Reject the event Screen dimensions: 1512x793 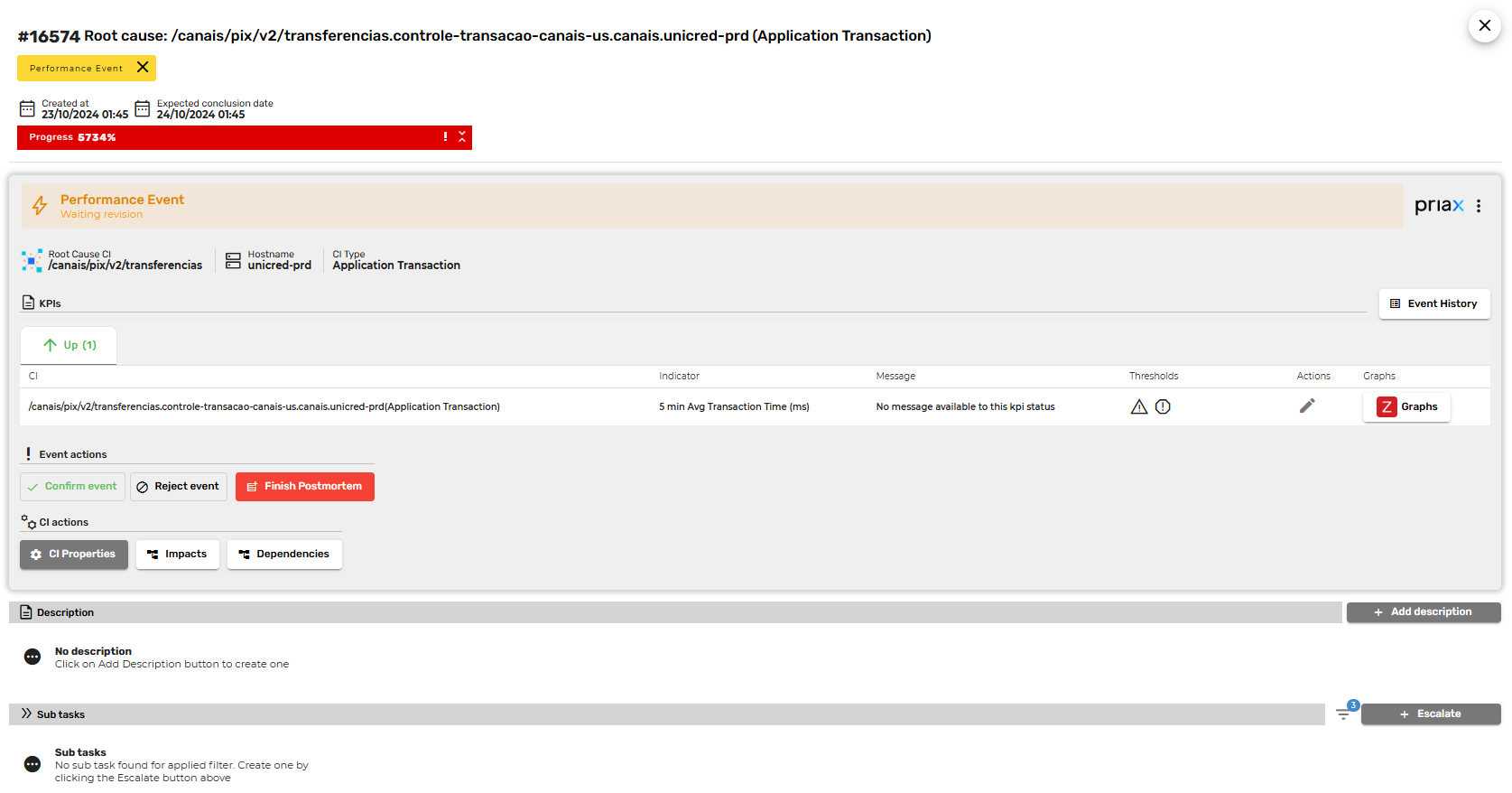(178, 487)
